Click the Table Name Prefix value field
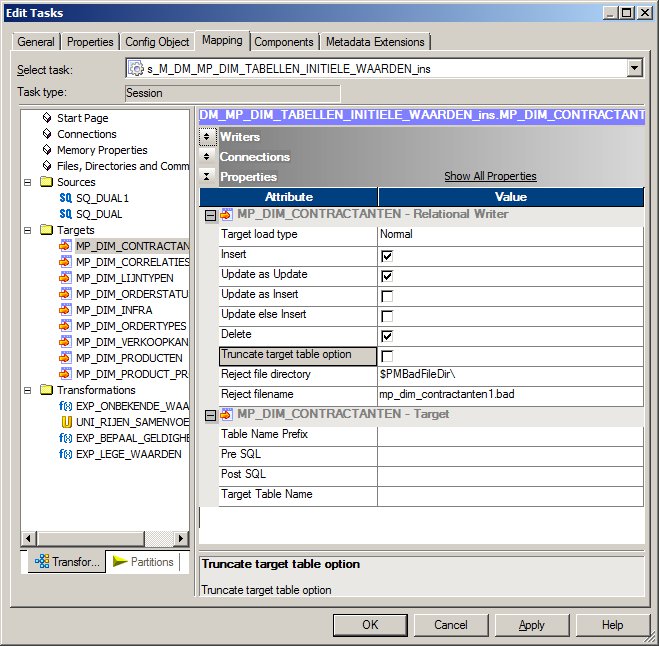The height and width of the screenshot is (646, 659). click(510, 435)
